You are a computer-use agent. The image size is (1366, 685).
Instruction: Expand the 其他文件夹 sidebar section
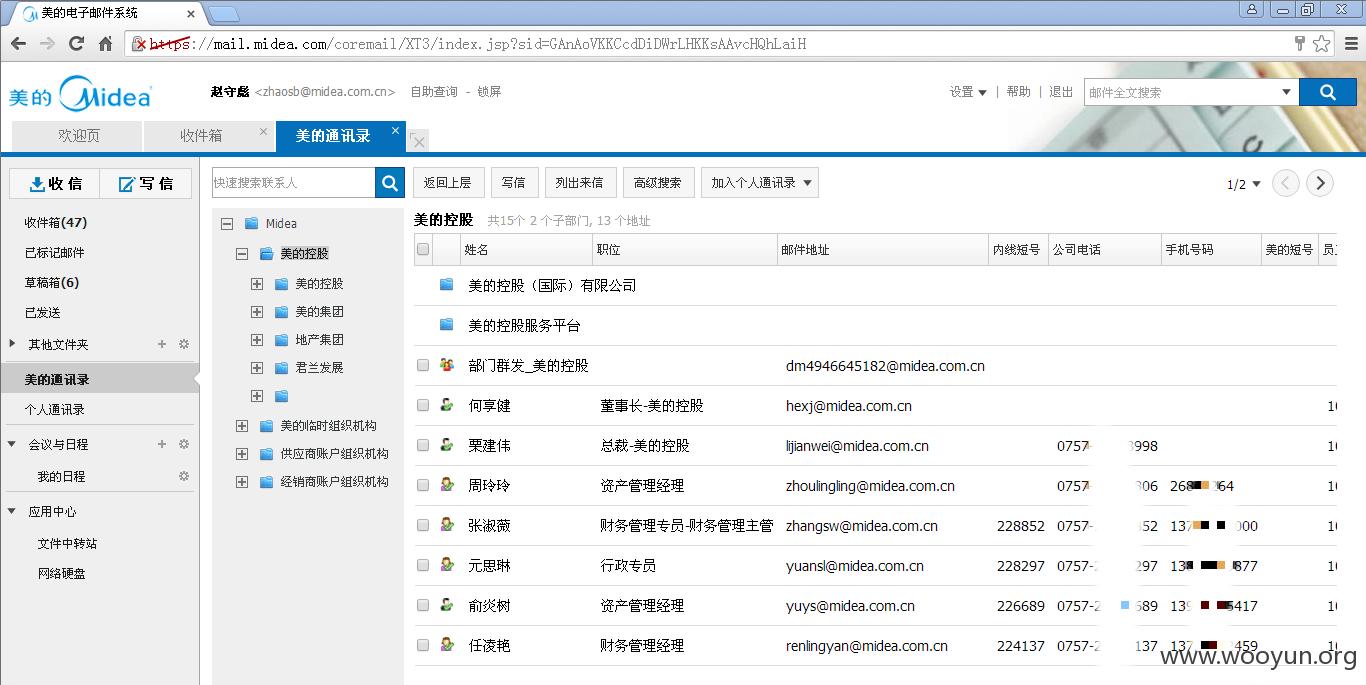[x=12, y=344]
